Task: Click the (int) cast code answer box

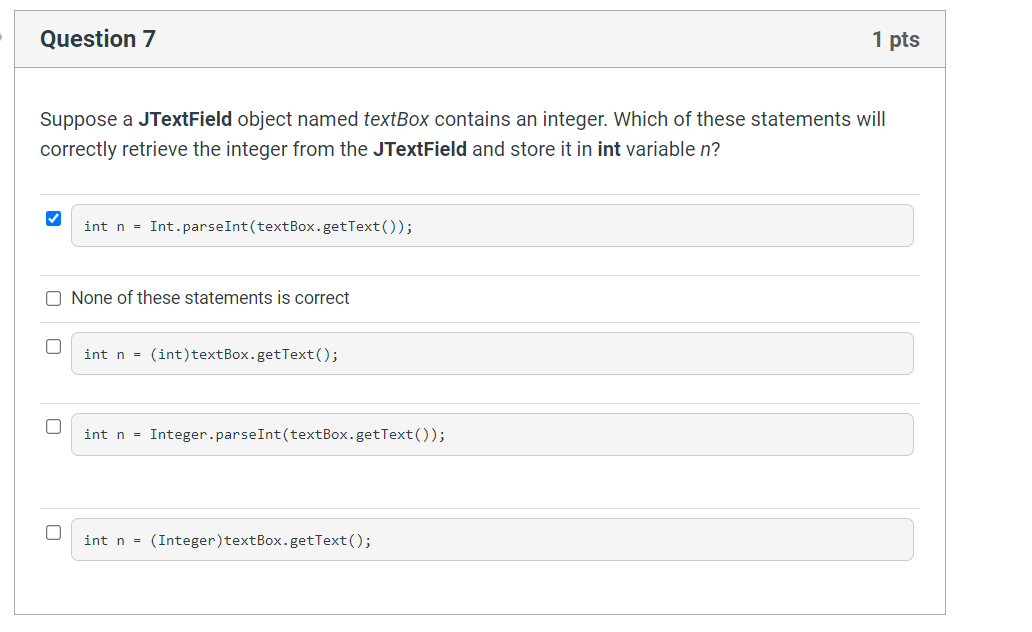Action: click(x=492, y=353)
